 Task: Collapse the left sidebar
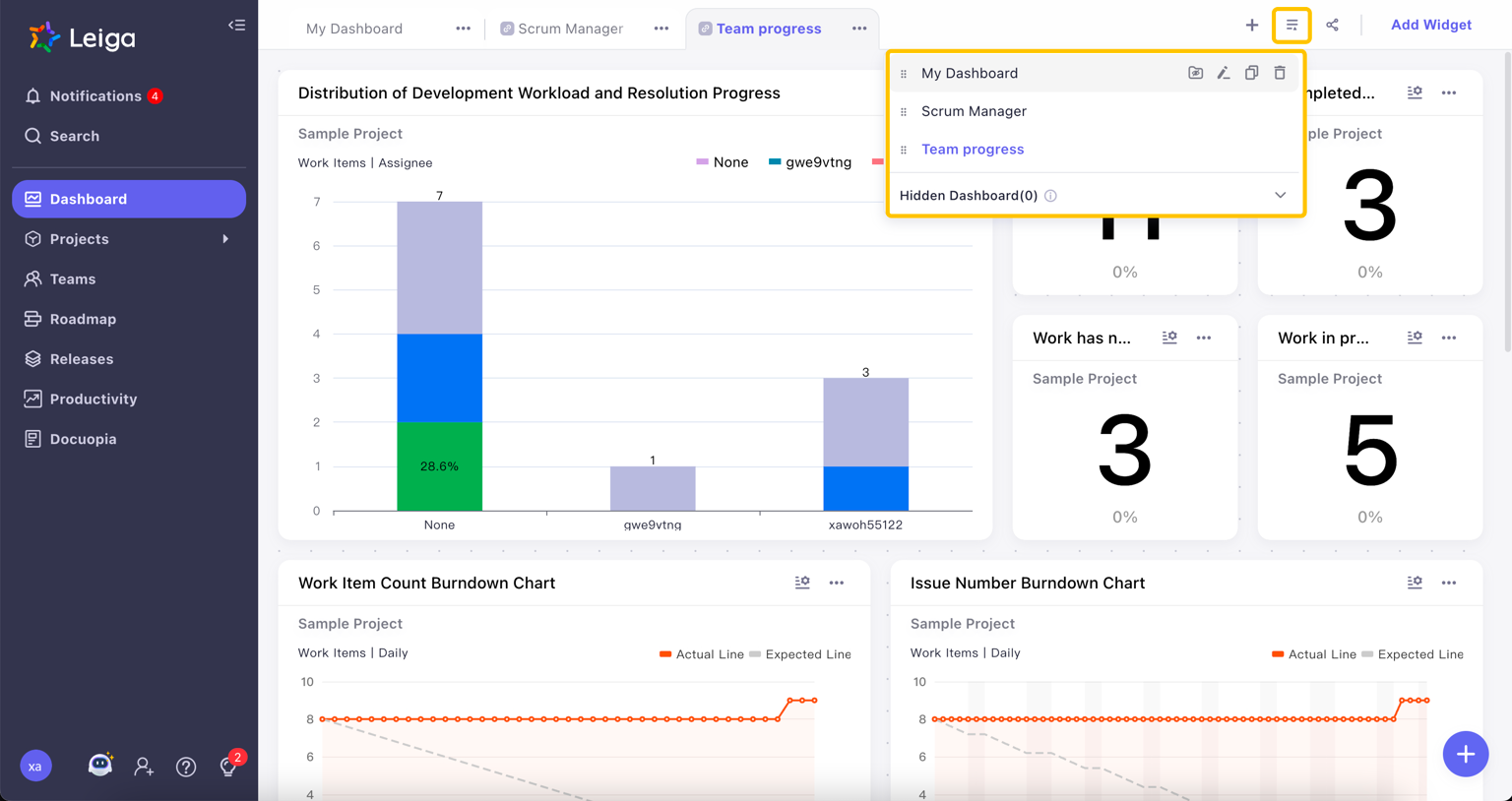pos(236,26)
